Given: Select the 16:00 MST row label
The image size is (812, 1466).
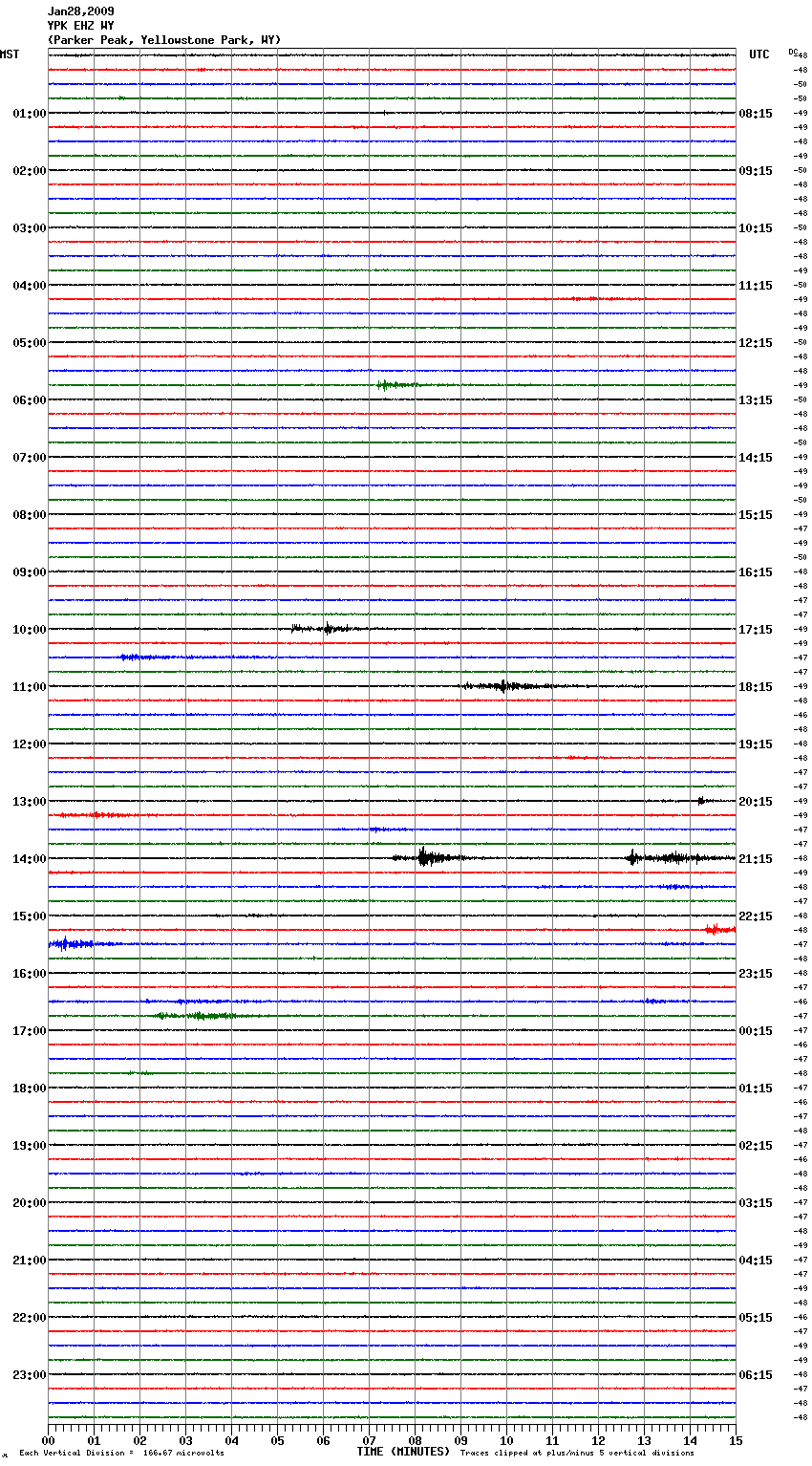Looking at the screenshot, I should click(x=30, y=974).
